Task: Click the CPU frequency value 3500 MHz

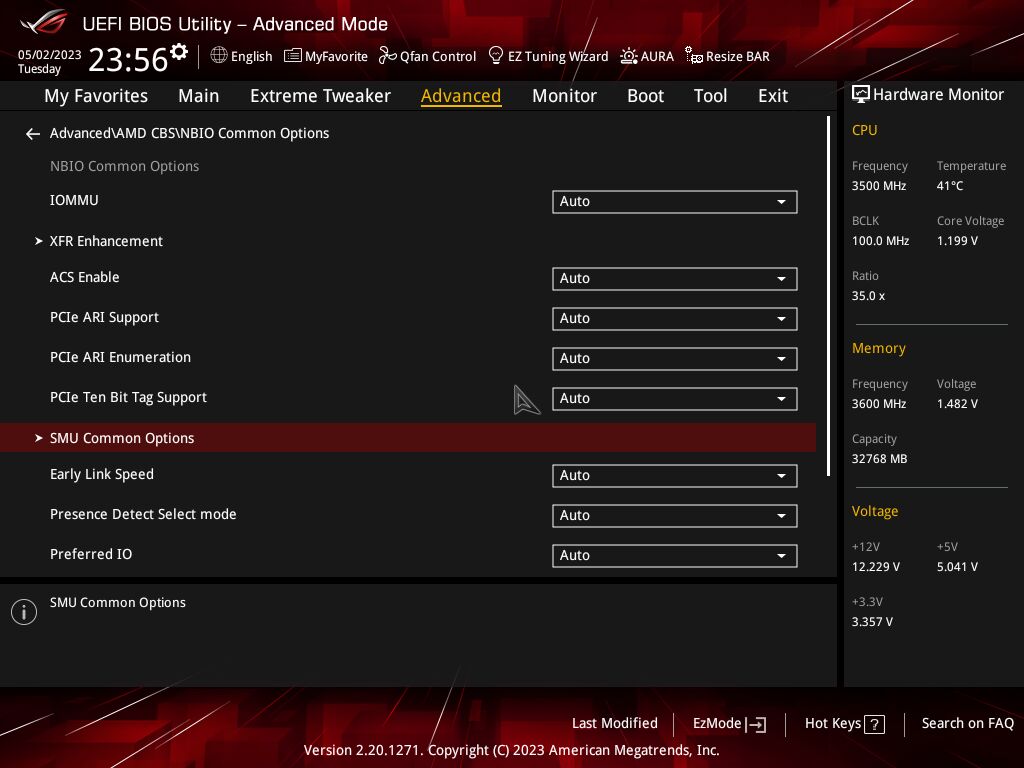Action: [x=879, y=186]
